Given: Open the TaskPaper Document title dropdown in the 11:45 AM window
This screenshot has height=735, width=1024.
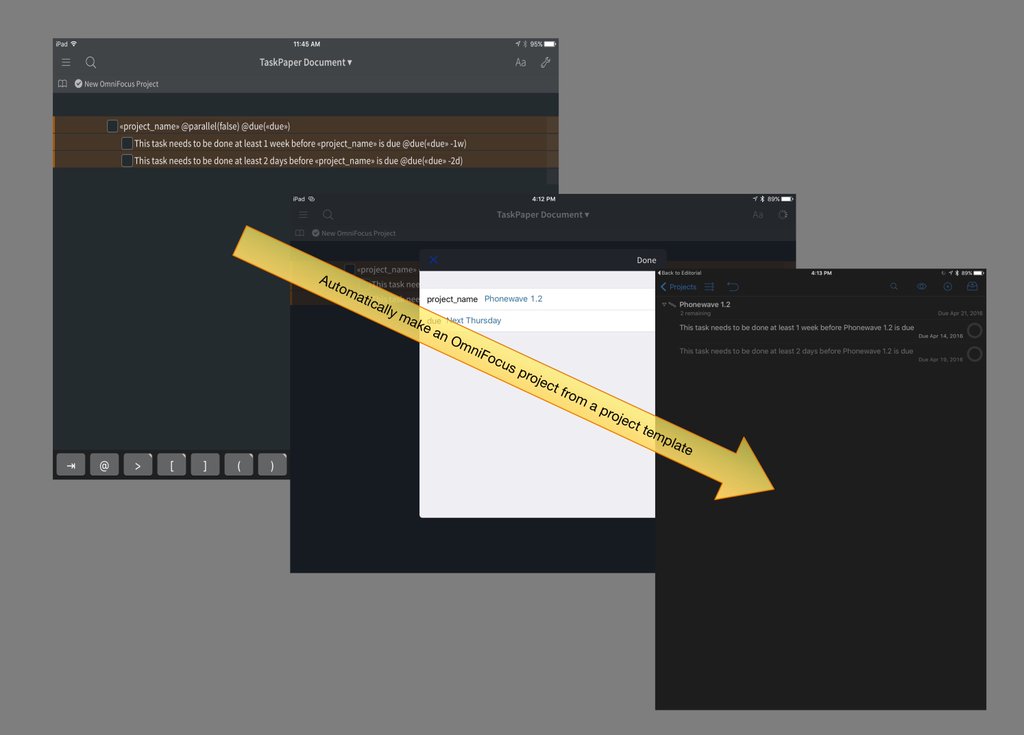Looking at the screenshot, I should pyautogui.click(x=306, y=62).
